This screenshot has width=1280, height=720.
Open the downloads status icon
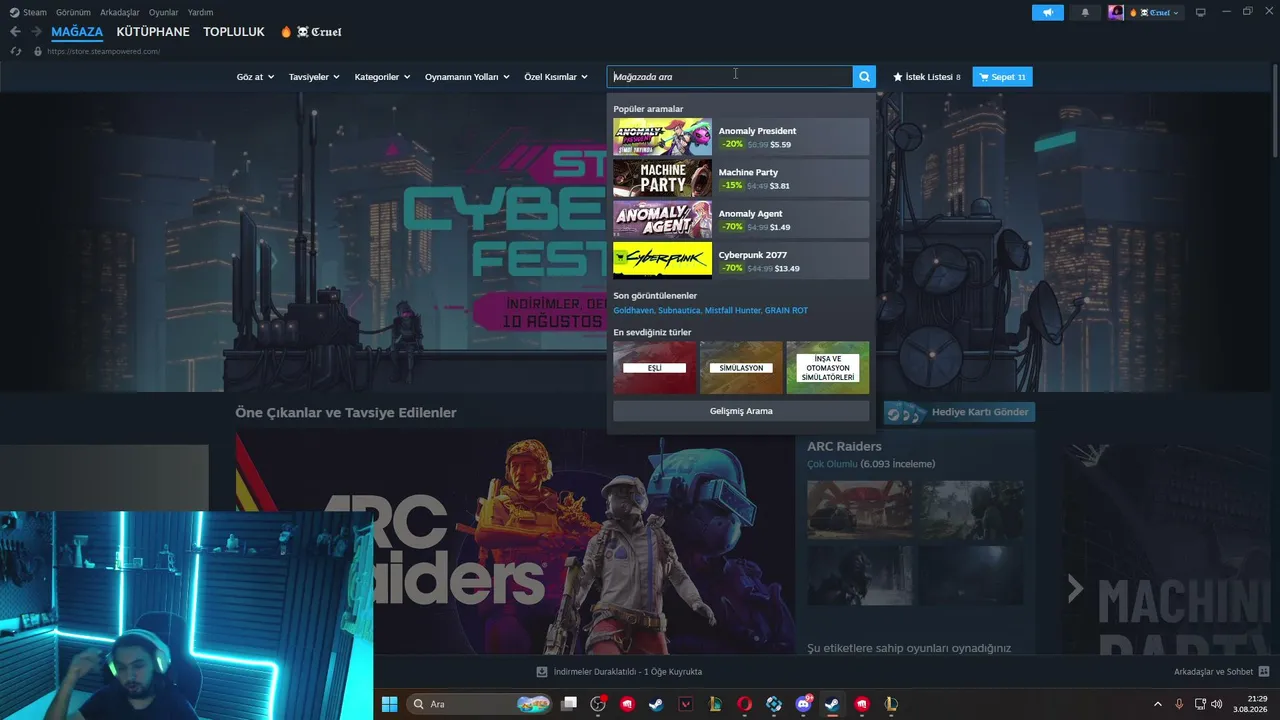(x=542, y=672)
